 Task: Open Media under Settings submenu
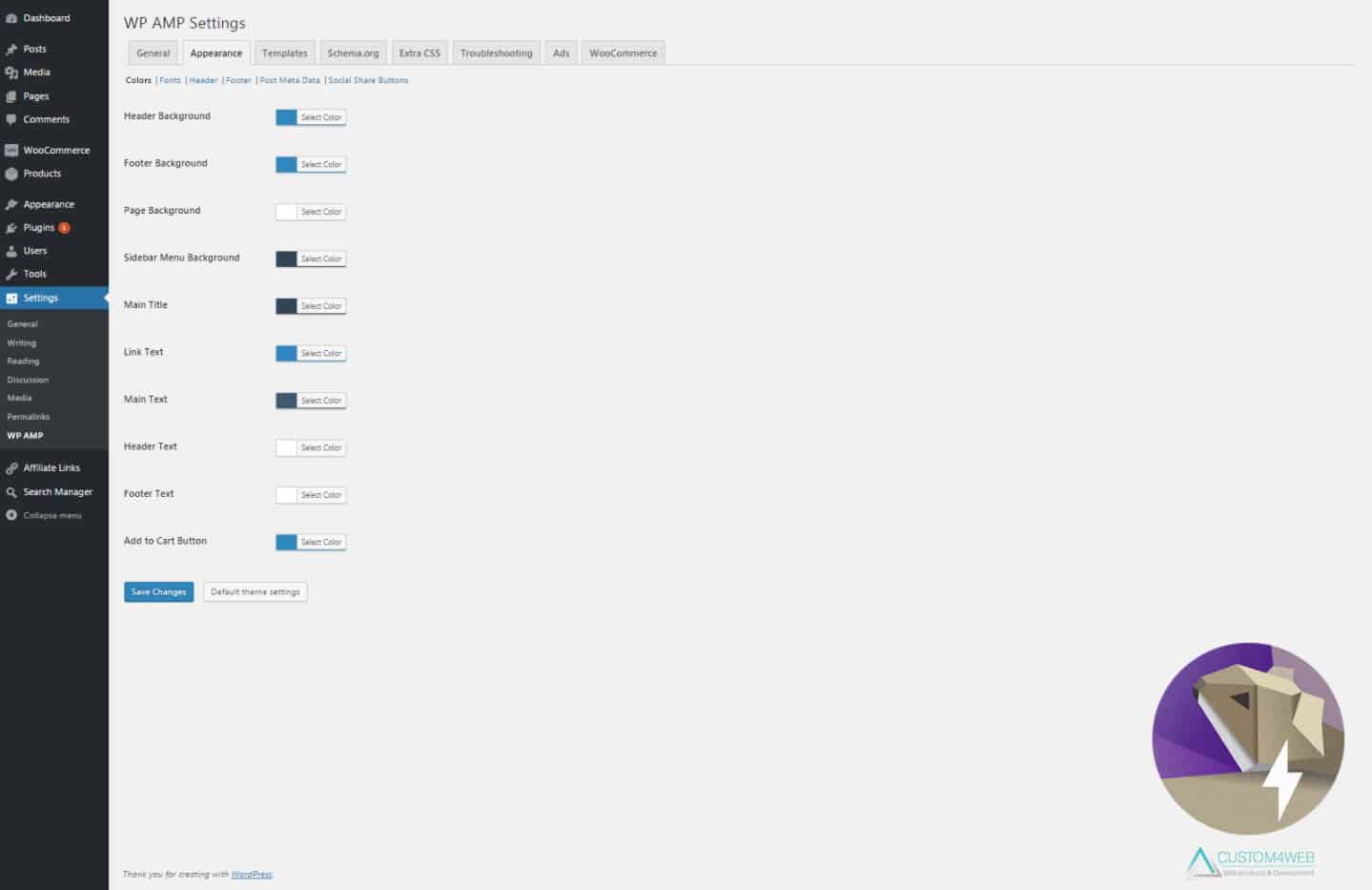pyautogui.click(x=19, y=398)
